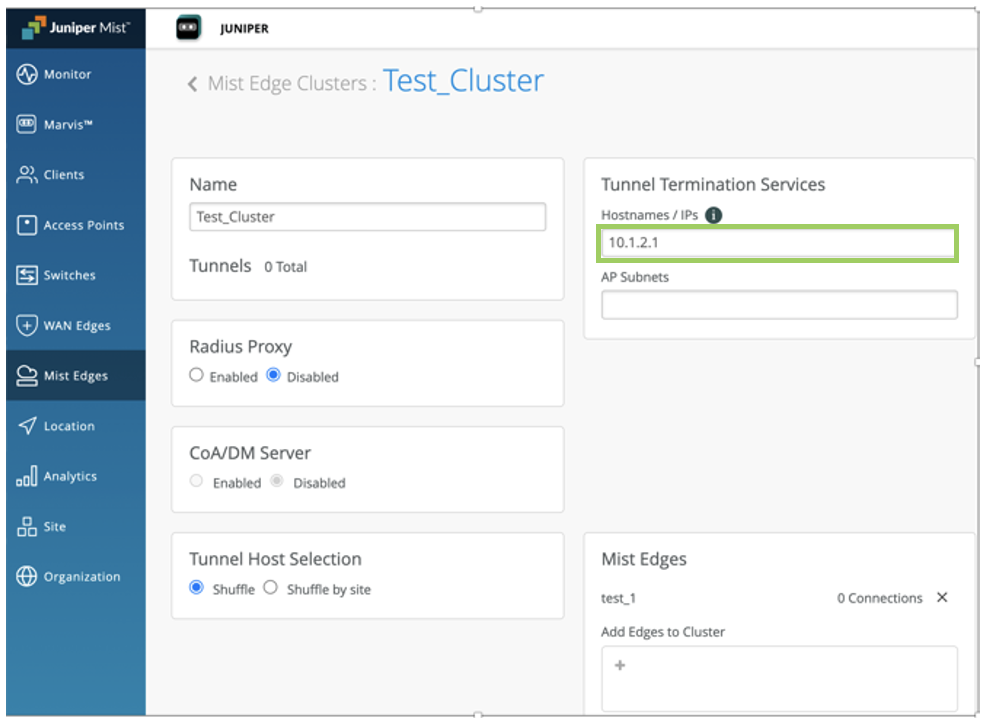Choose Shuffle by site radio button
Screen dimensions: 984x724
[x=271, y=588]
